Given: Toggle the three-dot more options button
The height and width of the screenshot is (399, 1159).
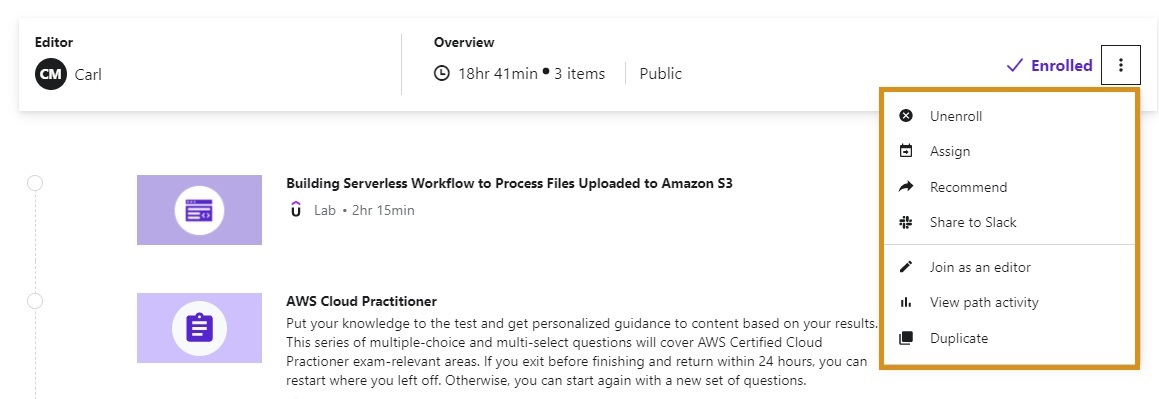Looking at the screenshot, I should point(1121,65).
